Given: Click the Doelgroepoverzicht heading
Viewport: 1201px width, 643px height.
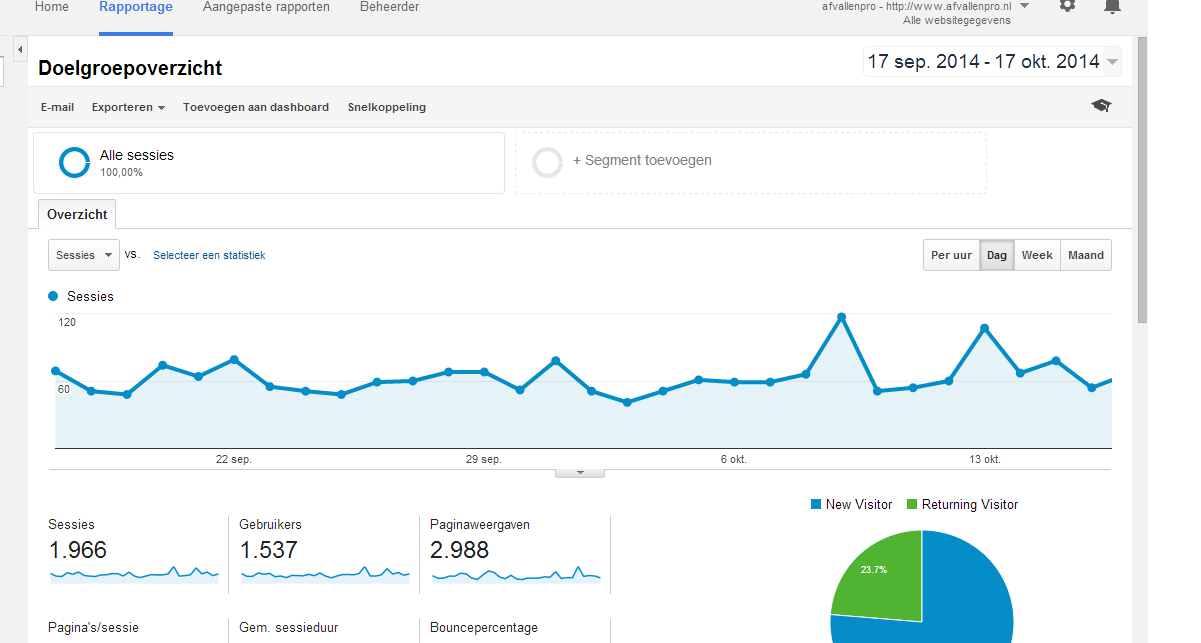Looking at the screenshot, I should pyautogui.click(x=130, y=68).
